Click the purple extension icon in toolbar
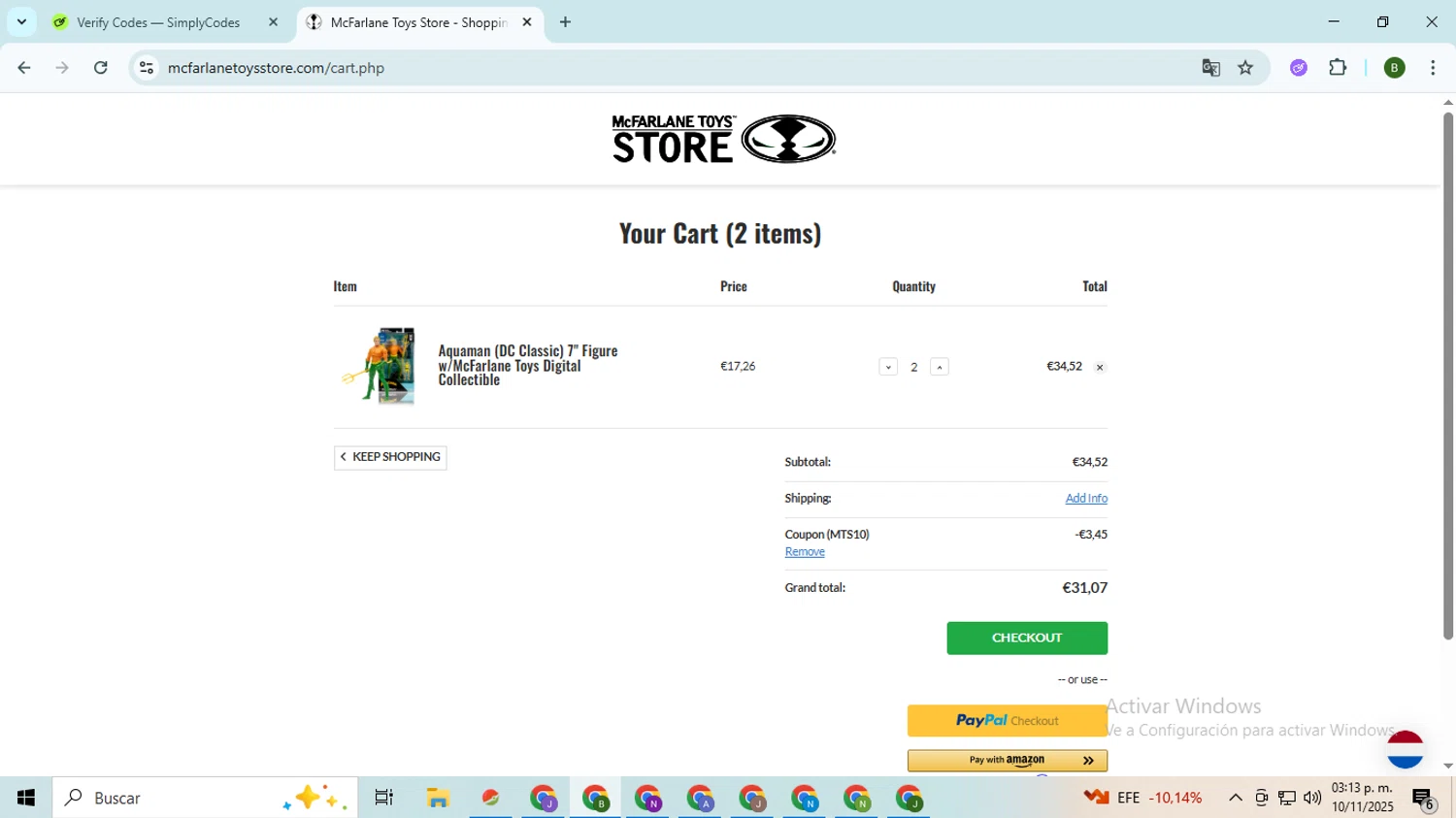The image size is (1456, 818). point(1299,68)
